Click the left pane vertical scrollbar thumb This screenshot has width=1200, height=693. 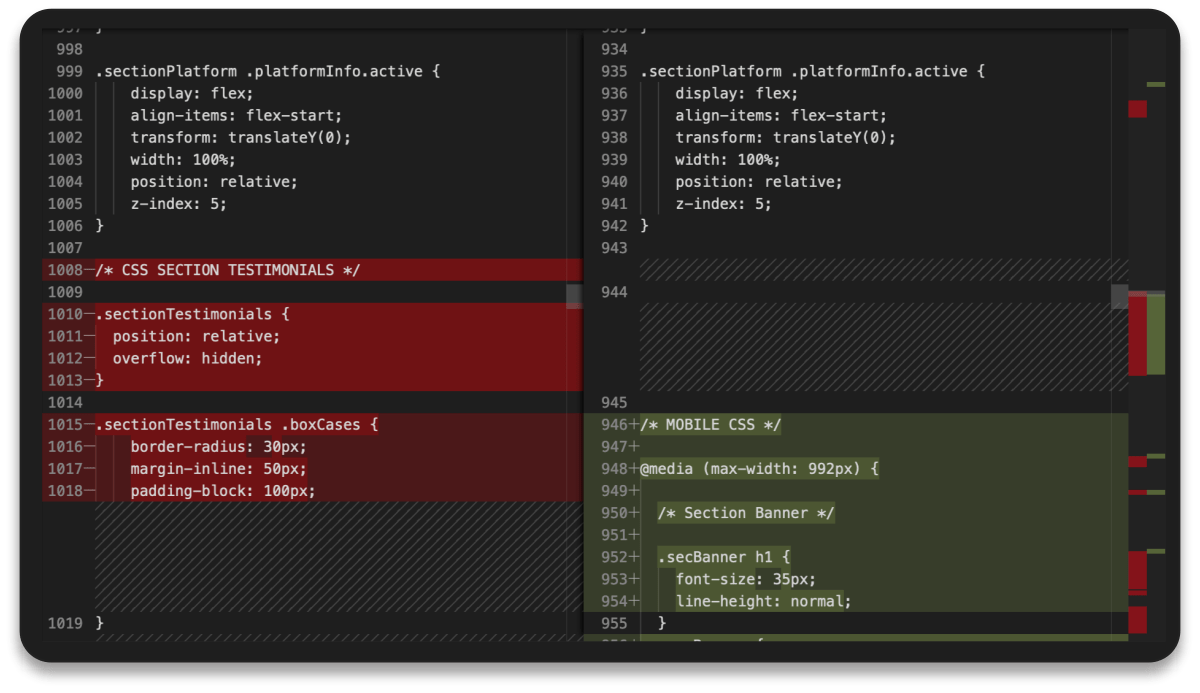574,296
